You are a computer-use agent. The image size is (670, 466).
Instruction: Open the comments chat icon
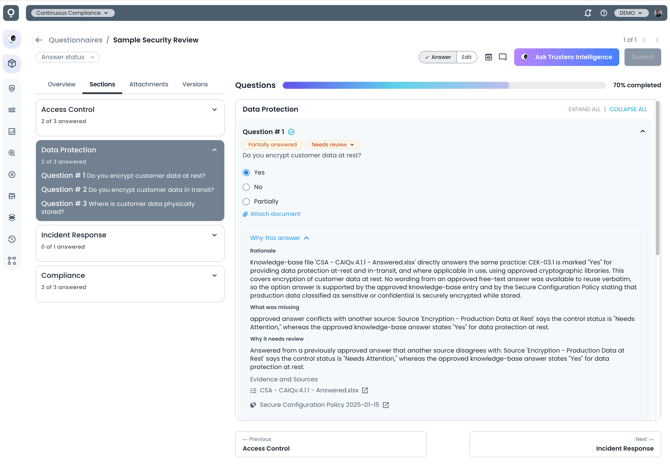503,57
